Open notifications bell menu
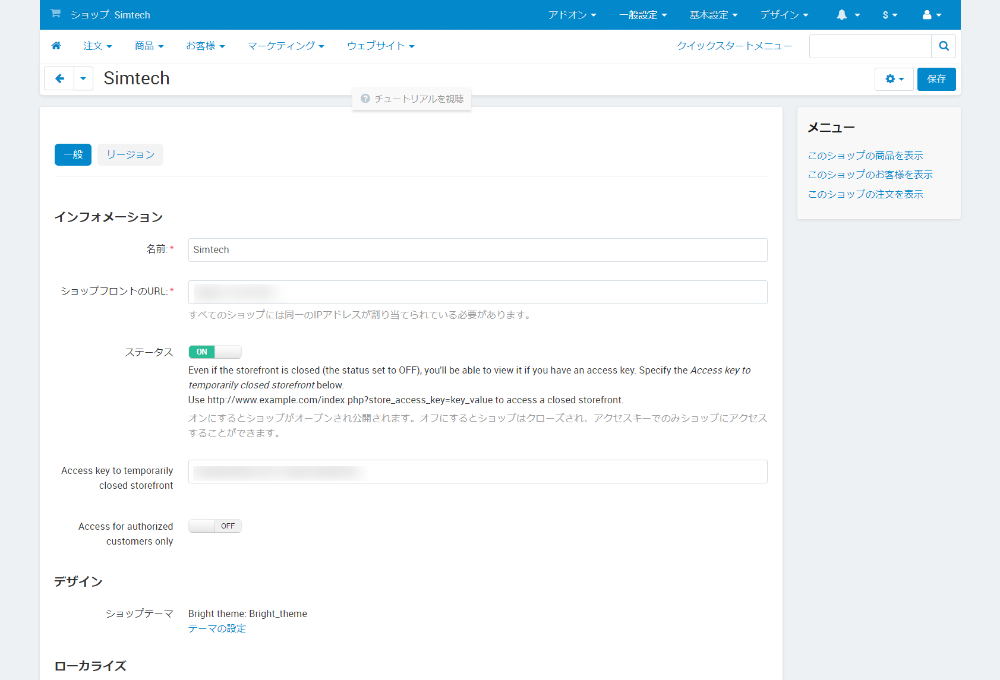The image size is (1000, 680). tap(848, 15)
